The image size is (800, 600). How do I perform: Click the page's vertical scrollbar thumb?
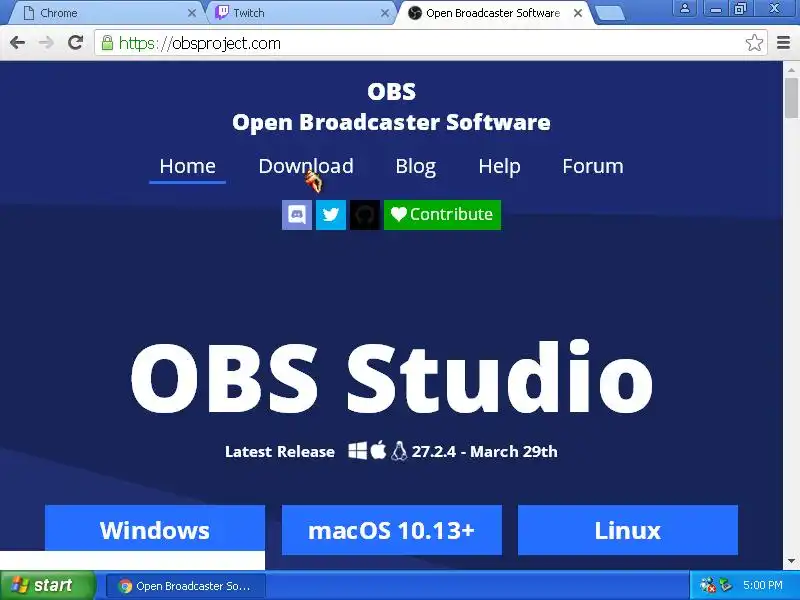click(791, 98)
